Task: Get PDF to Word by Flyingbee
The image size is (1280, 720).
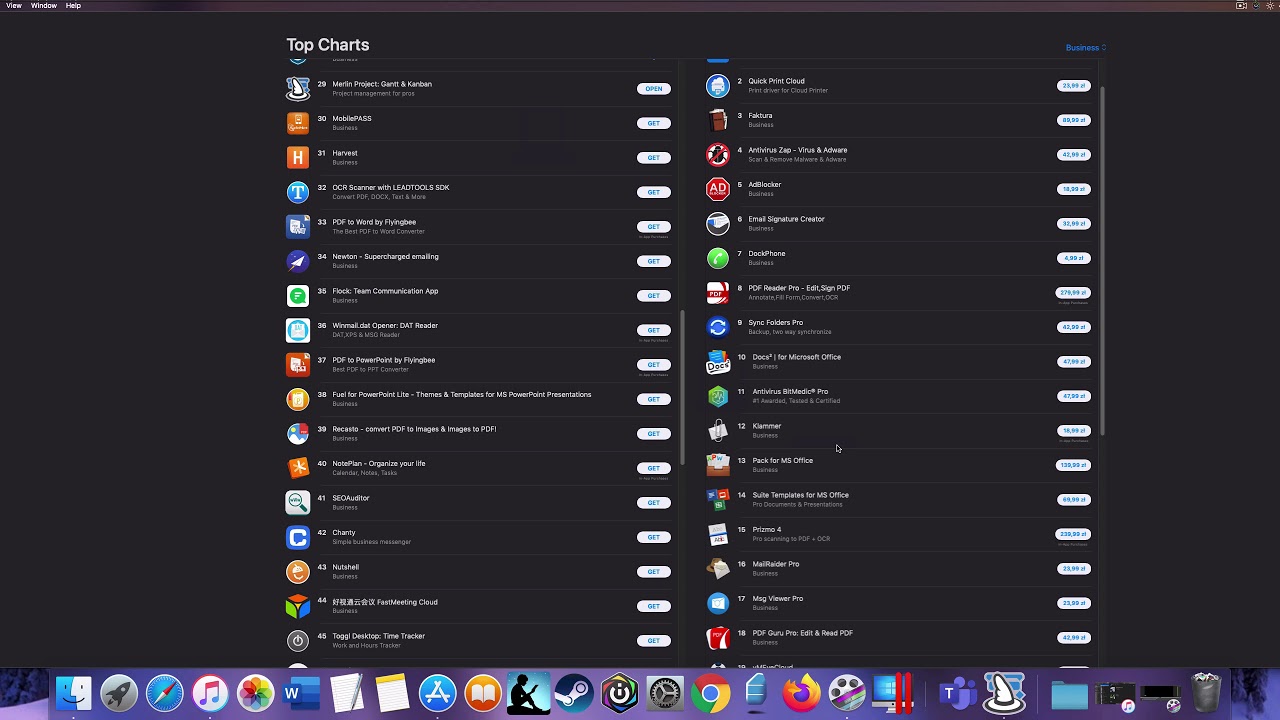Action: point(653,227)
